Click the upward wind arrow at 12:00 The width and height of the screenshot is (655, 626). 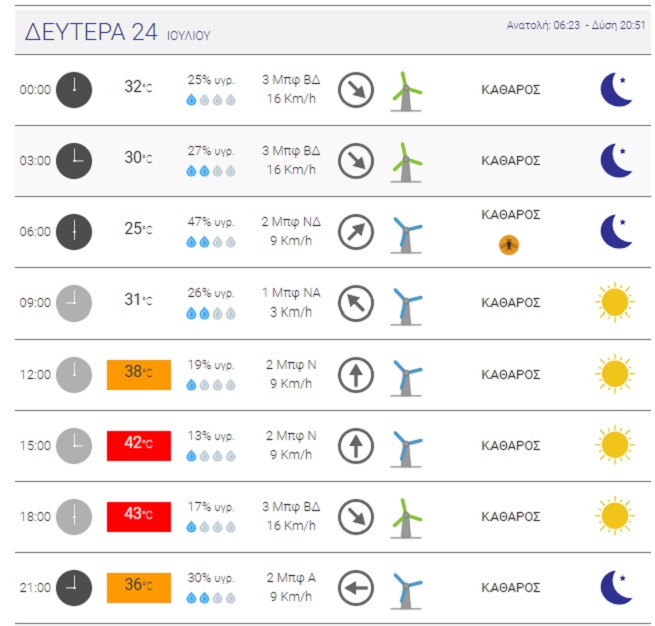point(355,375)
